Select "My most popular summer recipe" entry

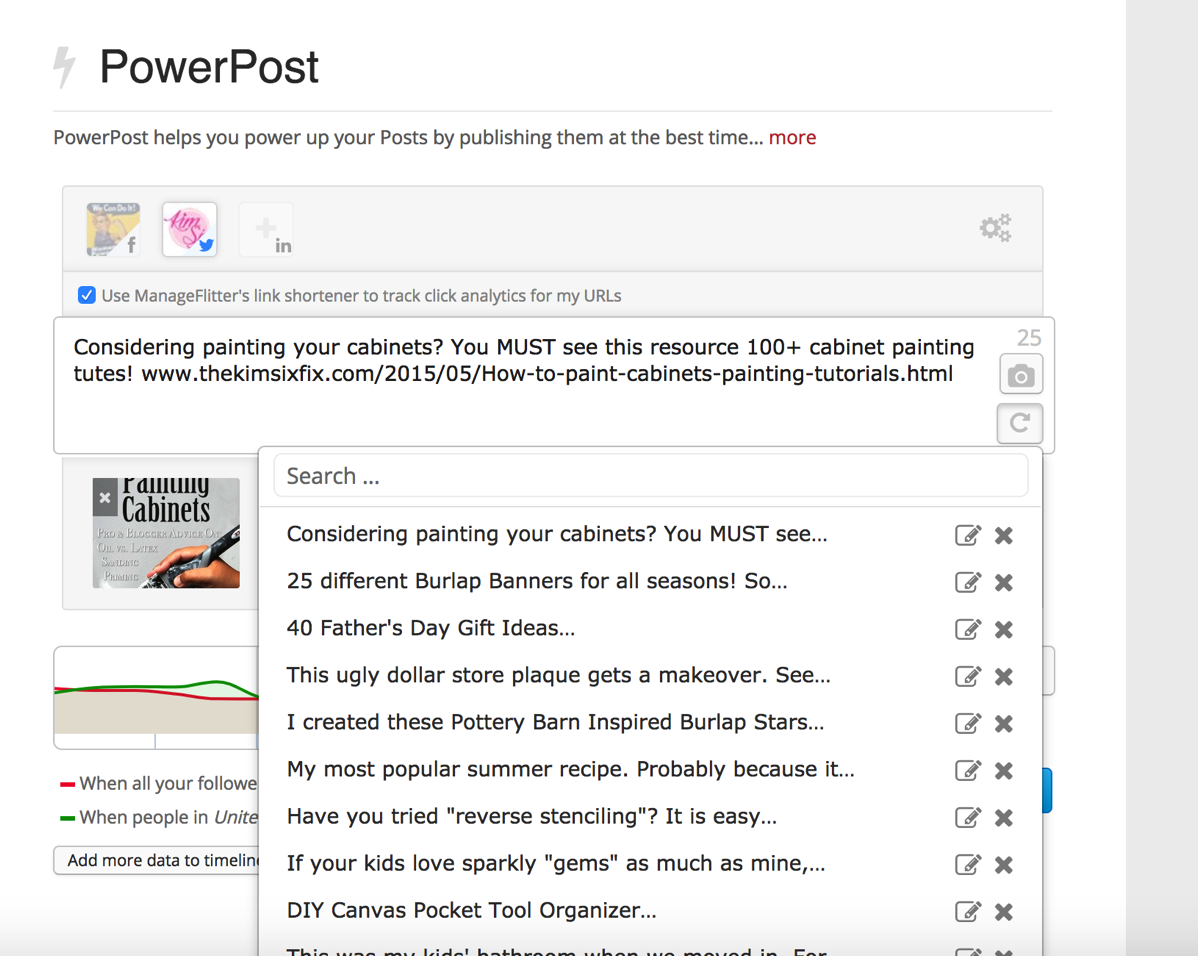(571, 770)
